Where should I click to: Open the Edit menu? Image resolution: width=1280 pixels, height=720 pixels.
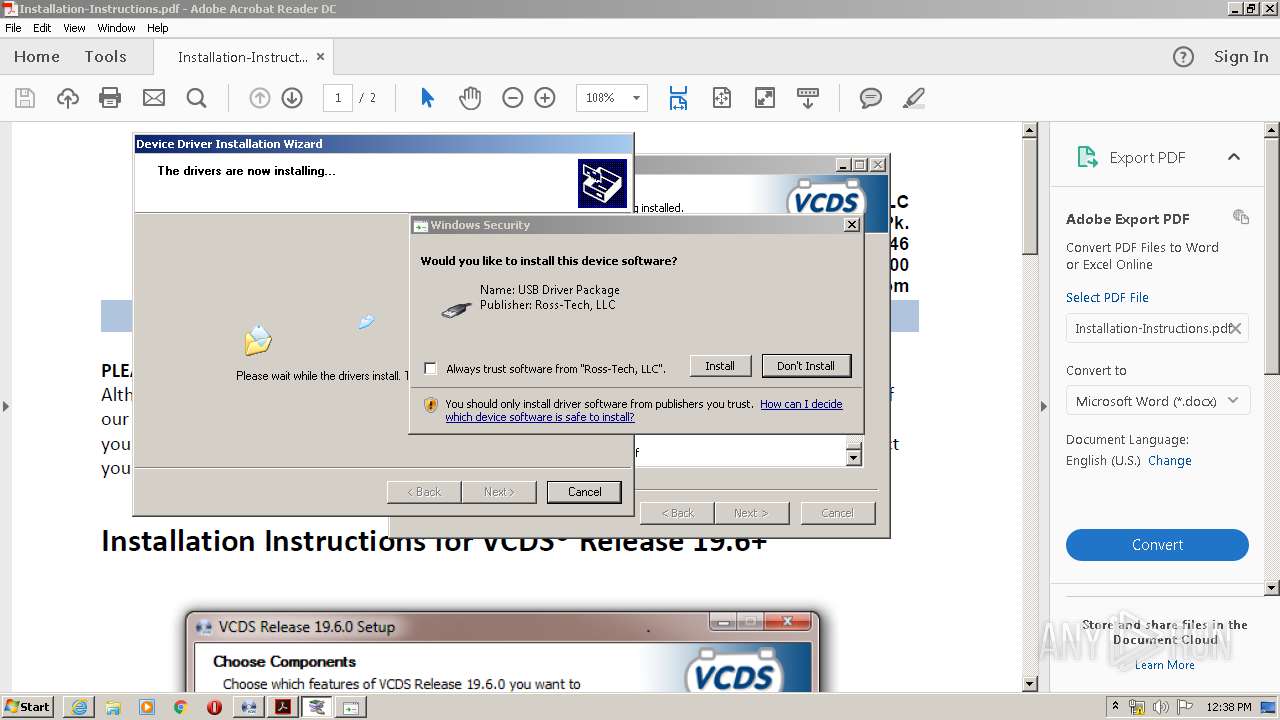(x=42, y=28)
